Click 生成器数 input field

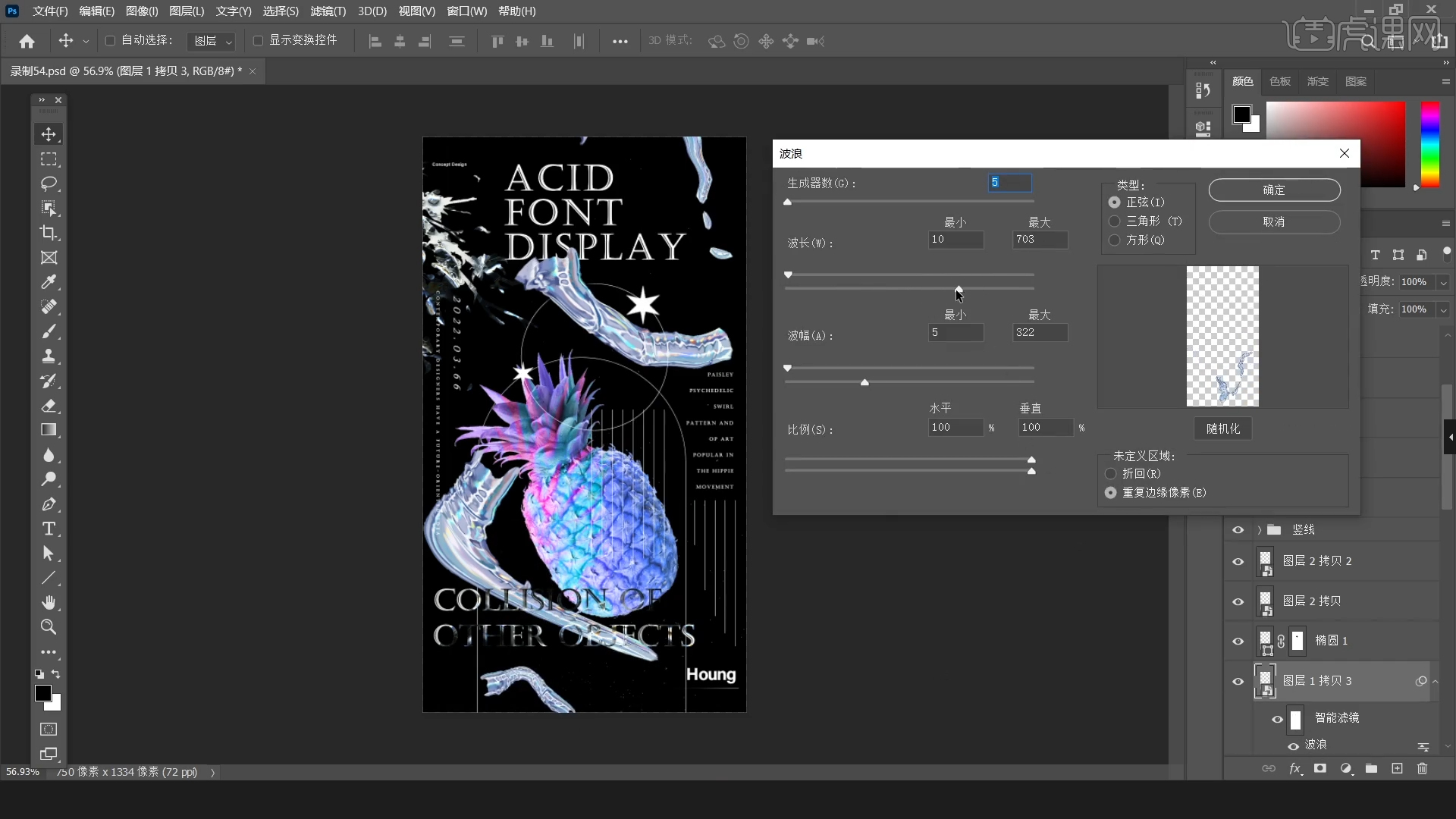pyautogui.click(x=1008, y=182)
